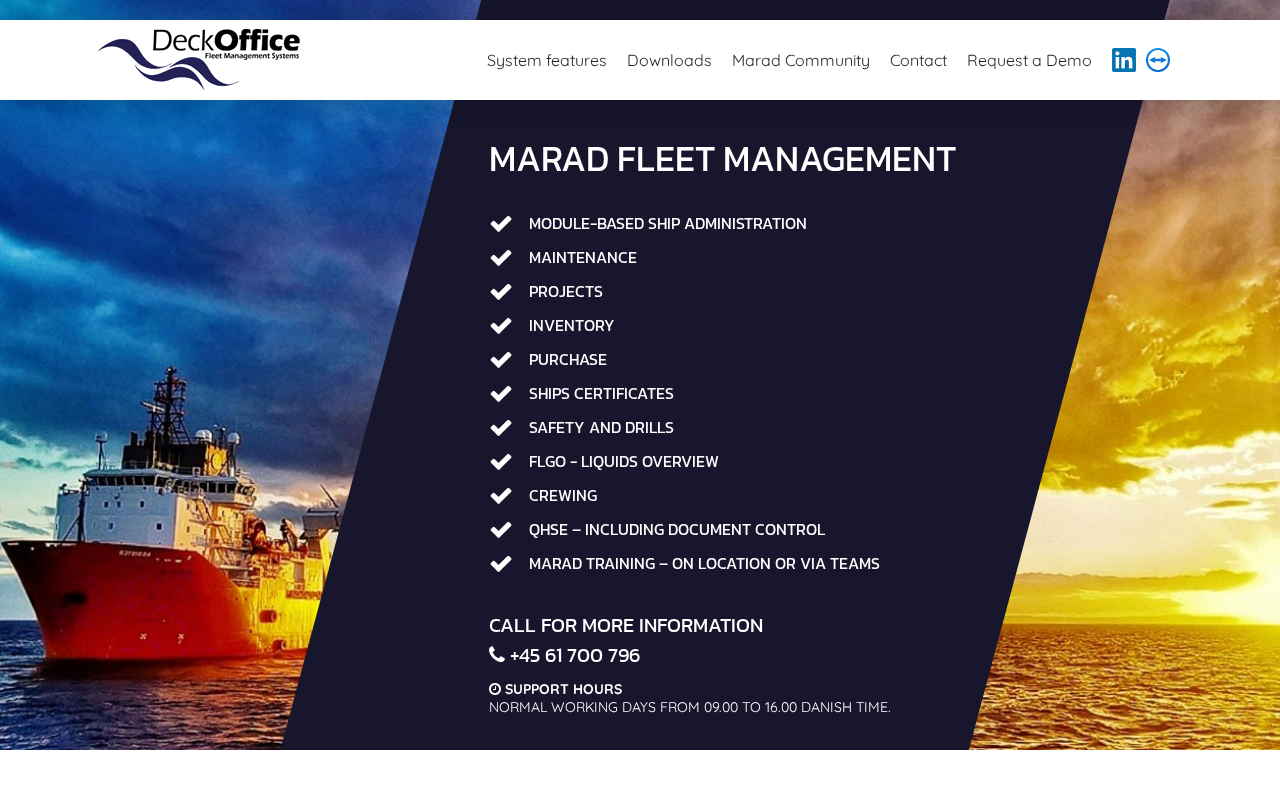
Task: Click the checkmark next to FLGO – Liquids Overview
Action: [x=501, y=462]
